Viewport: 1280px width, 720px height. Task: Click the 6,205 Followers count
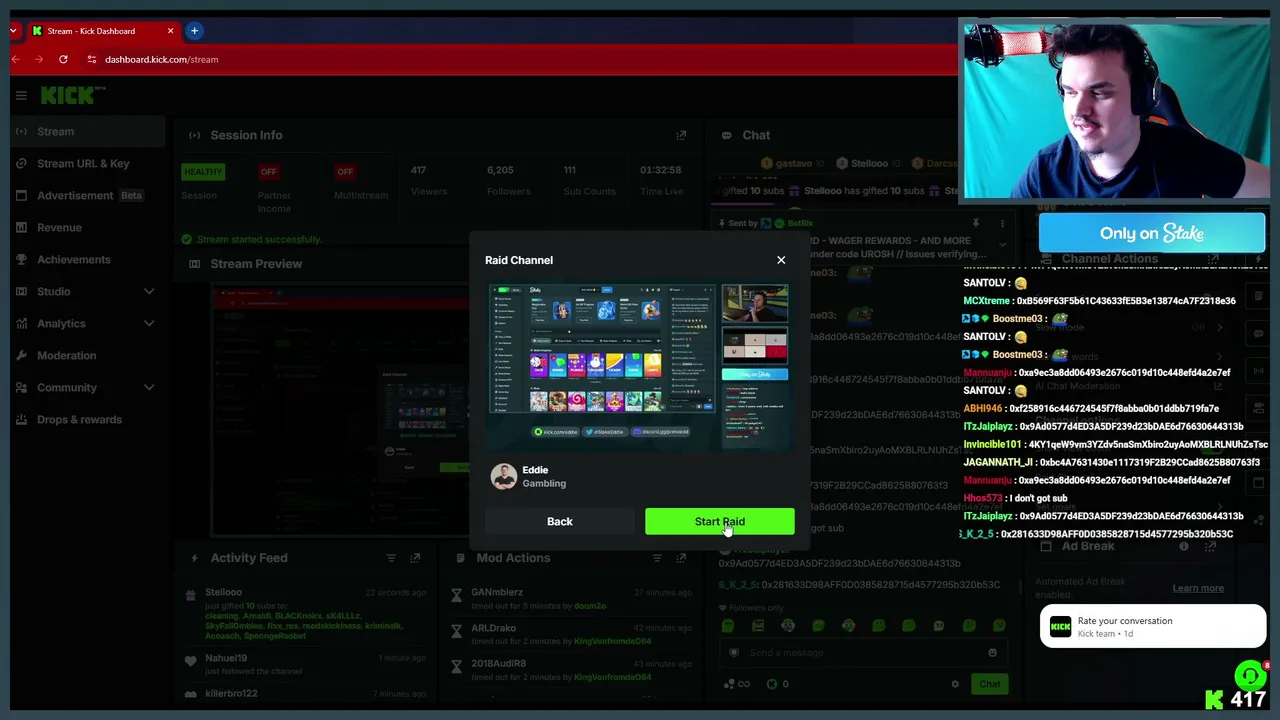[500, 170]
